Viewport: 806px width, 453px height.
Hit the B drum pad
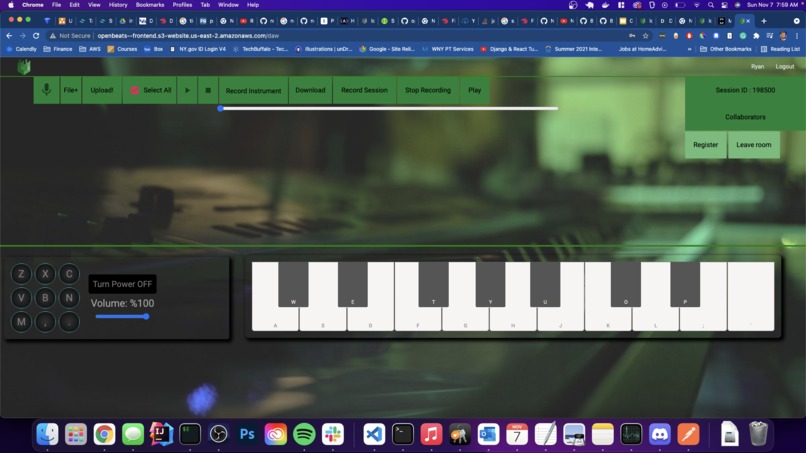click(45, 298)
